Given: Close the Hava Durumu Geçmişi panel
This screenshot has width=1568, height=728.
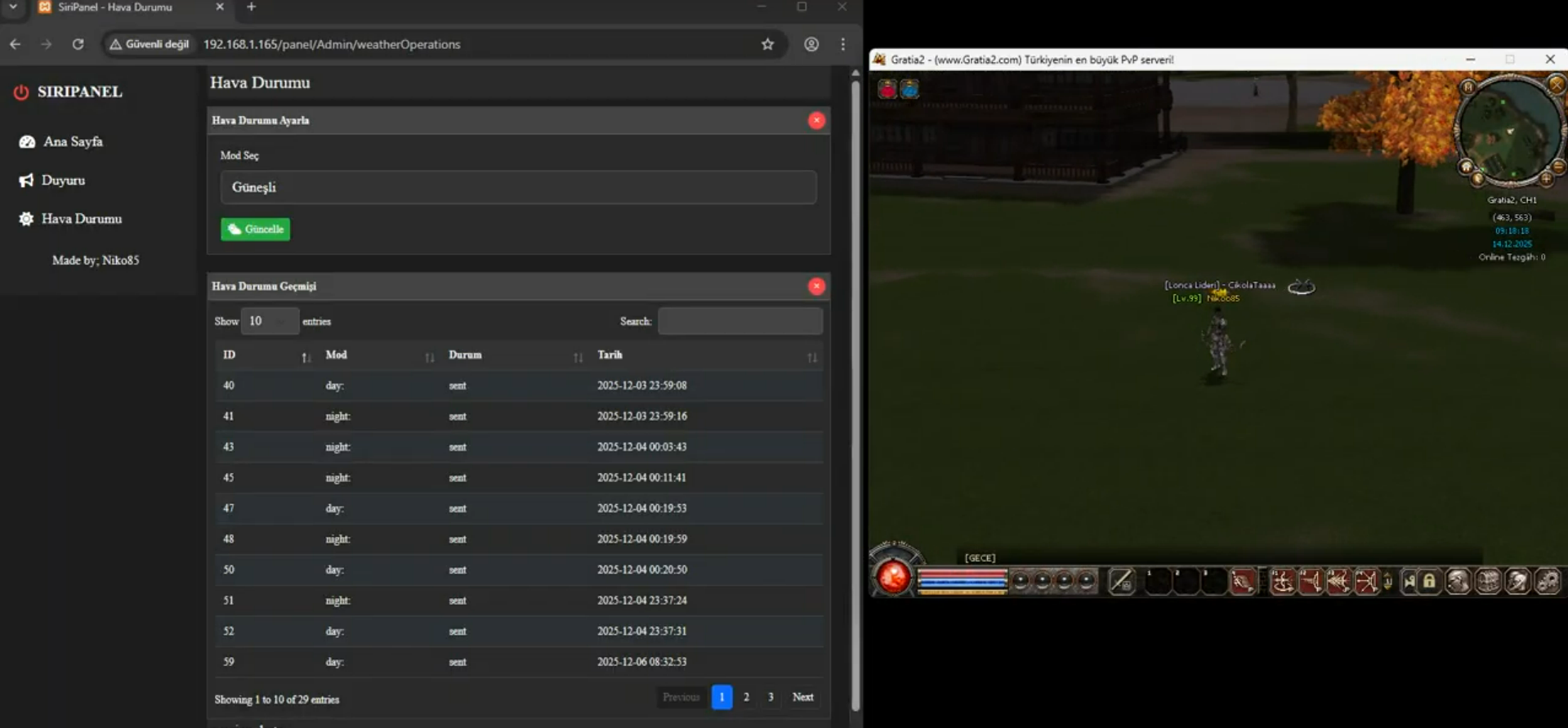Looking at the screenshot, I should 816,286.
